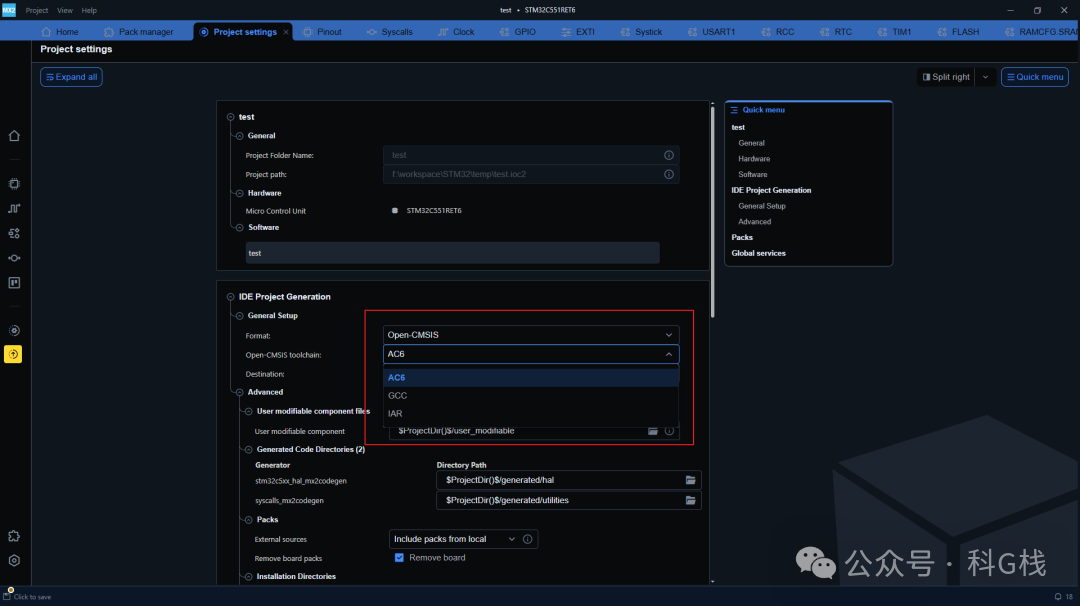Click the extensions puzzle icon in sidebar
The image size is (1080, 606).
pos(14,536)
